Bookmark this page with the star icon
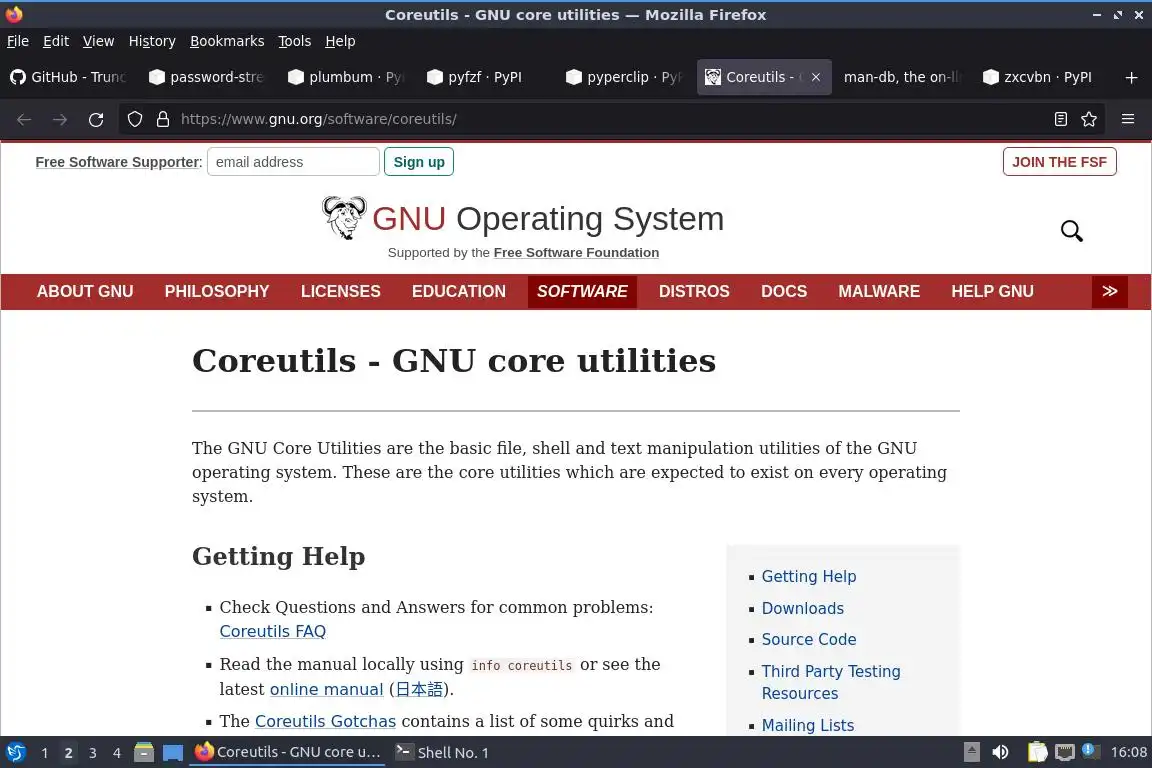This screenshot has width=1152, height=768. click(x=1089, y=119)
